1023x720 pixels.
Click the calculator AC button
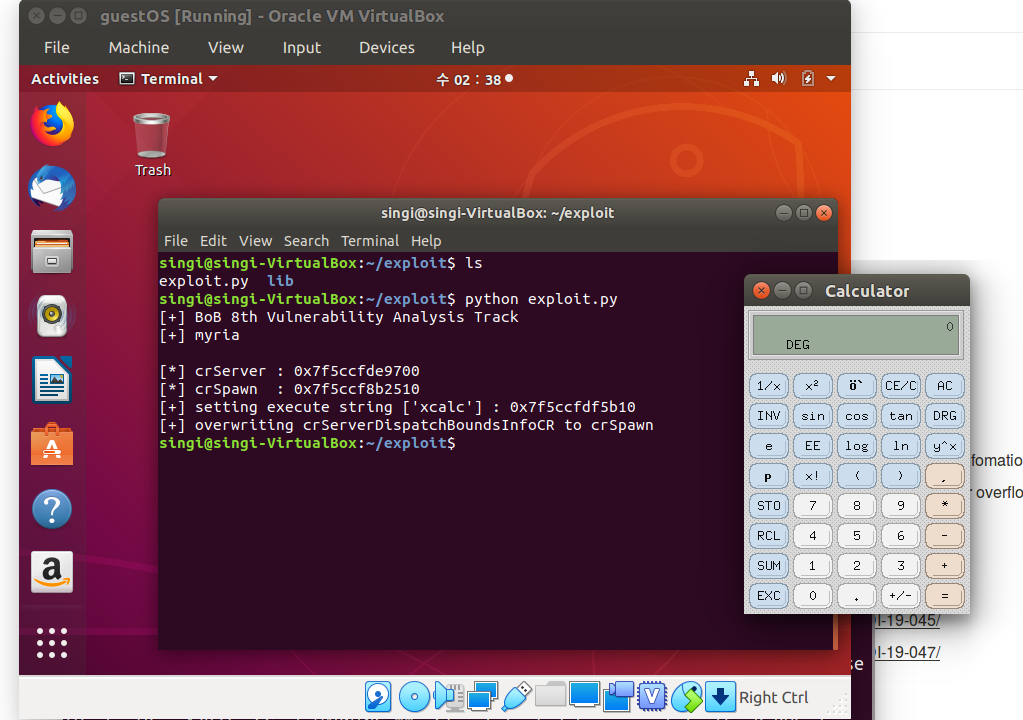point(944,386)
